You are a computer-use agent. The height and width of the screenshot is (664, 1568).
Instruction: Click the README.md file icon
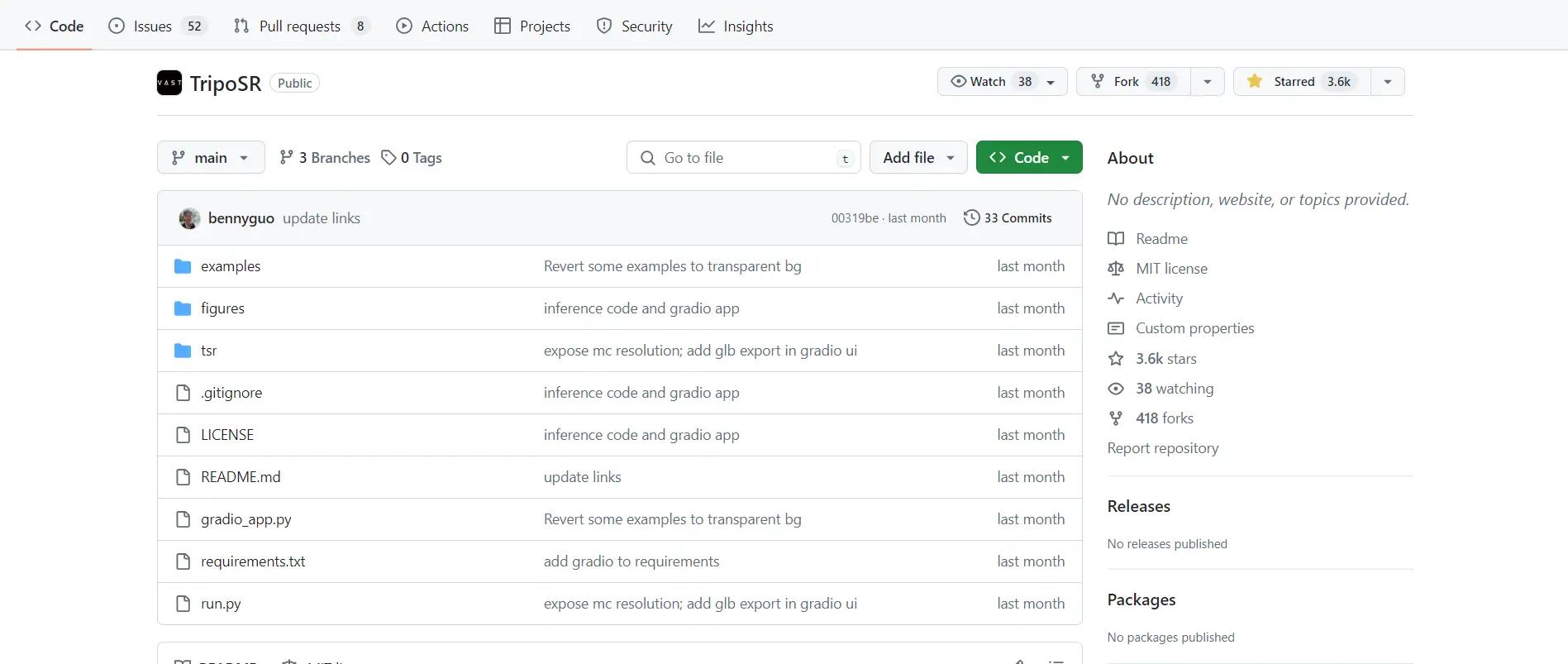[183, 477]
